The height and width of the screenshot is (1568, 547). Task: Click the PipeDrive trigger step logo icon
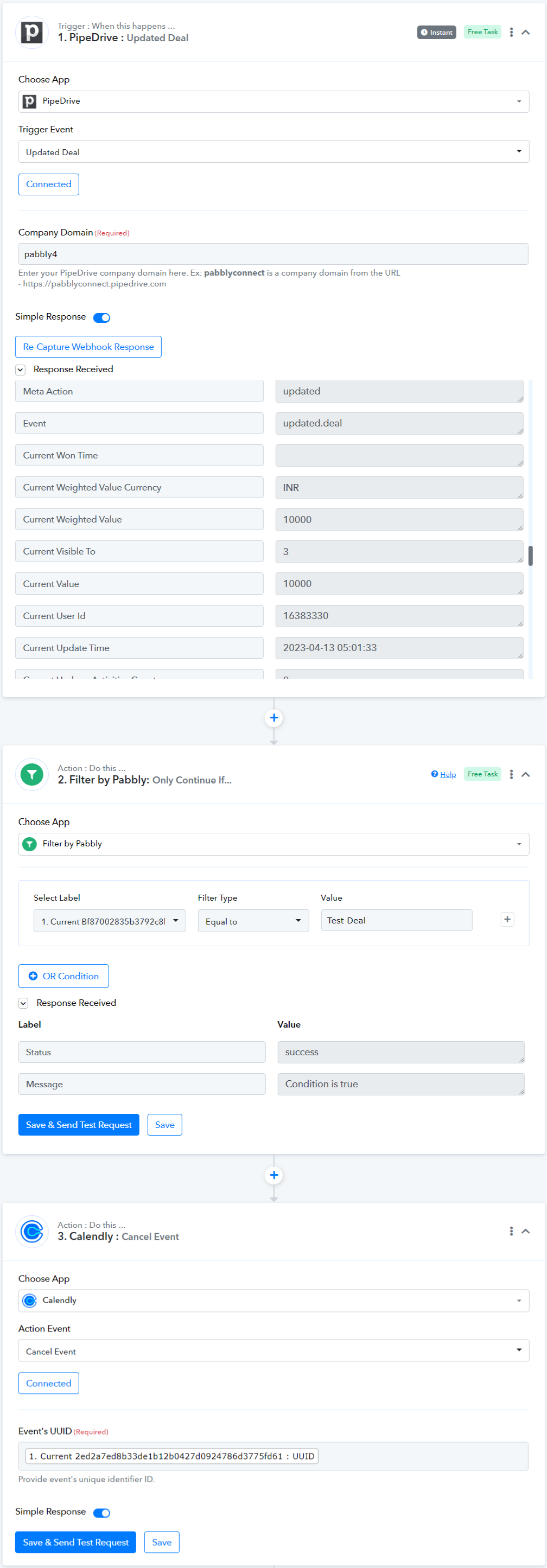[x=31, y=31]
